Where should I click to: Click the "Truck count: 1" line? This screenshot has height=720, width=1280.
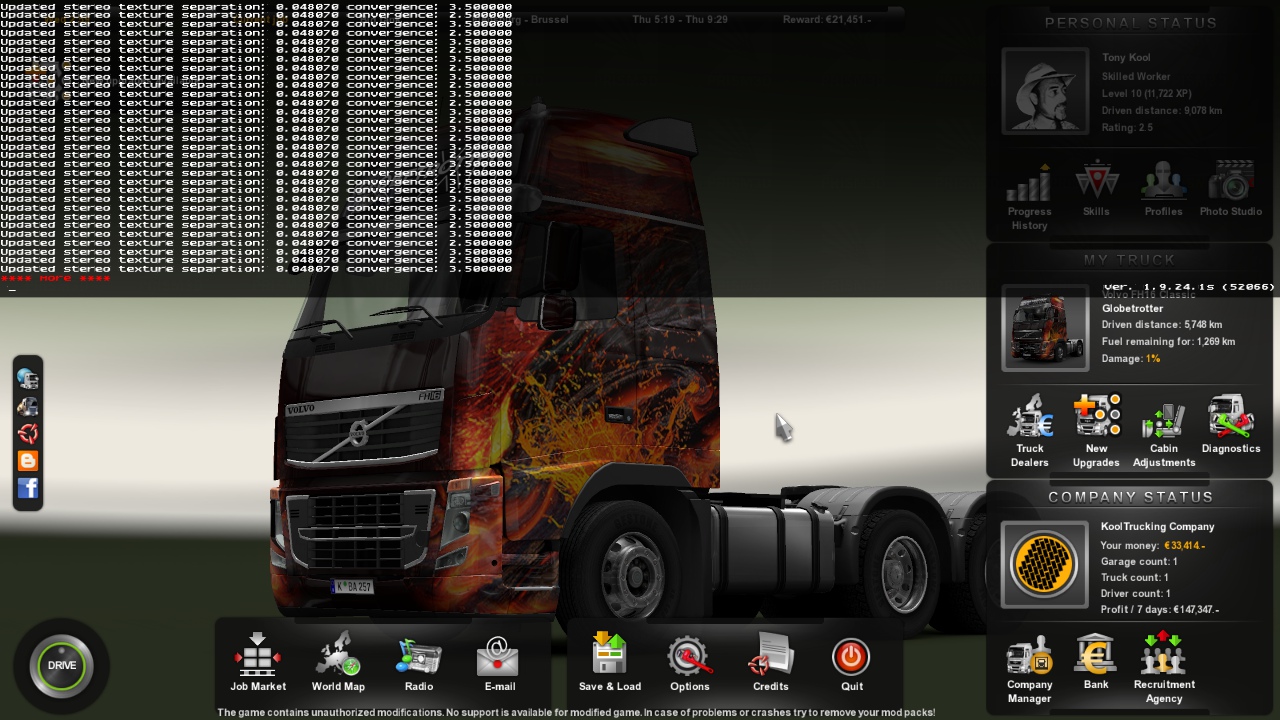click(x=1135, y=578)
